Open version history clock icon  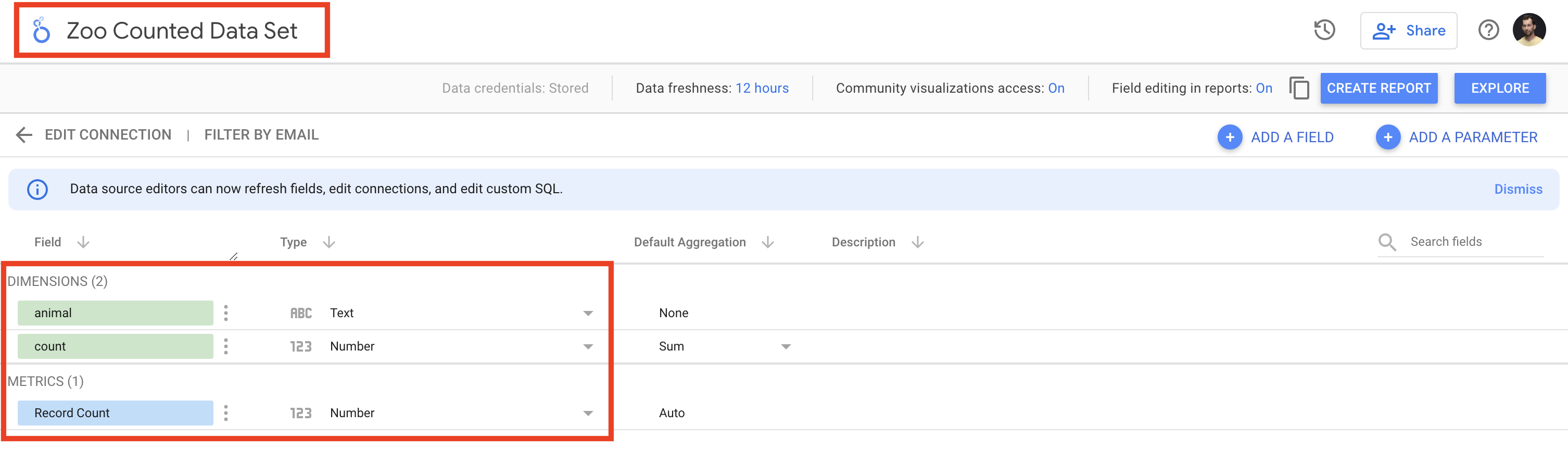1324,30
